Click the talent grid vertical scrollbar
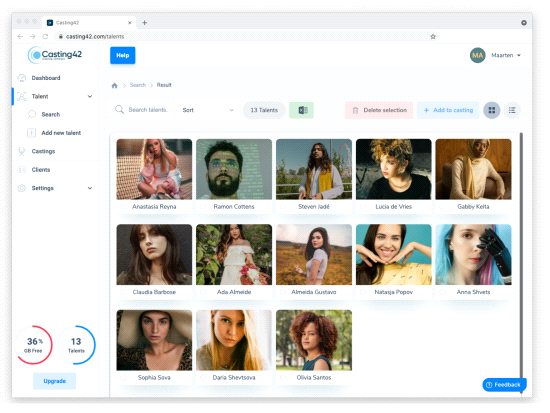 (x=521, y=263)
